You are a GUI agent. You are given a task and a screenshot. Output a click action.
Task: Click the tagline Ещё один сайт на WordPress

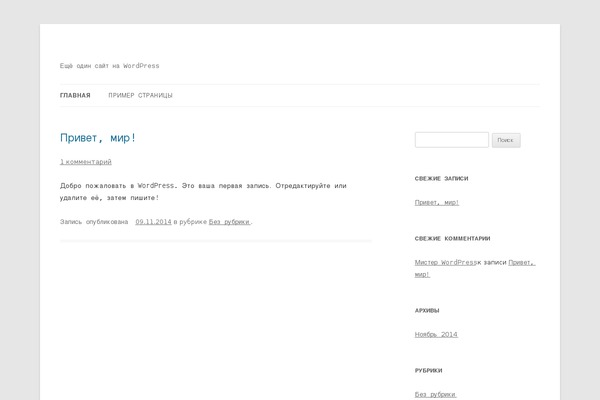pos(109,66)
